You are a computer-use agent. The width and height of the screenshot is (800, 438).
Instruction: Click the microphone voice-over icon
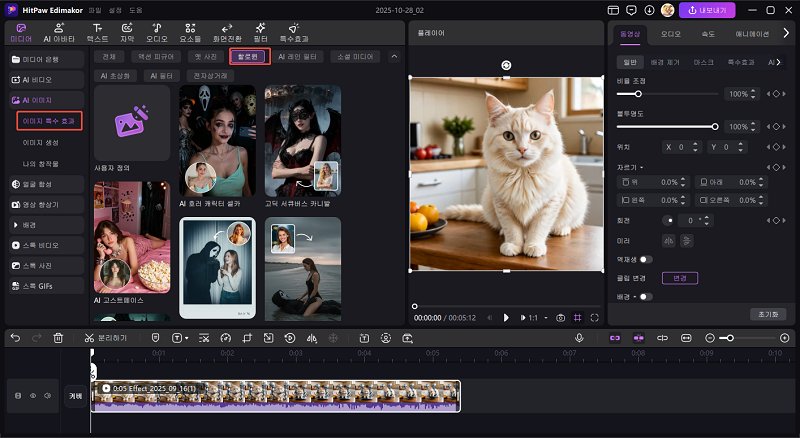click(579, 338)
